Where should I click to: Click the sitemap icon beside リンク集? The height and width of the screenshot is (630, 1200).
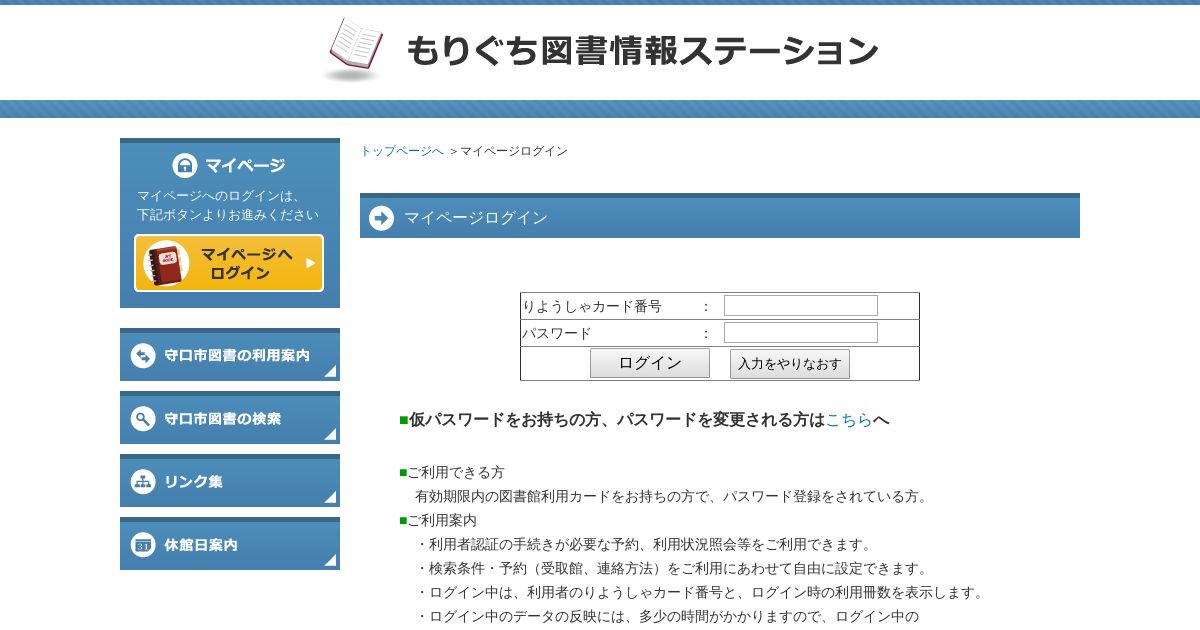[x=143, y=481]
